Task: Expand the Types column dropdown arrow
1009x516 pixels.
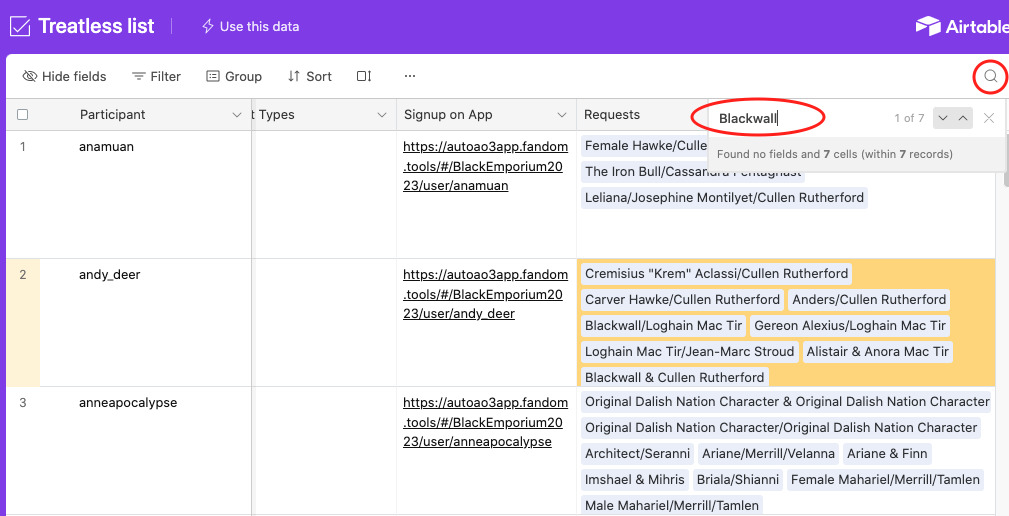Action: tap(382, 115)
